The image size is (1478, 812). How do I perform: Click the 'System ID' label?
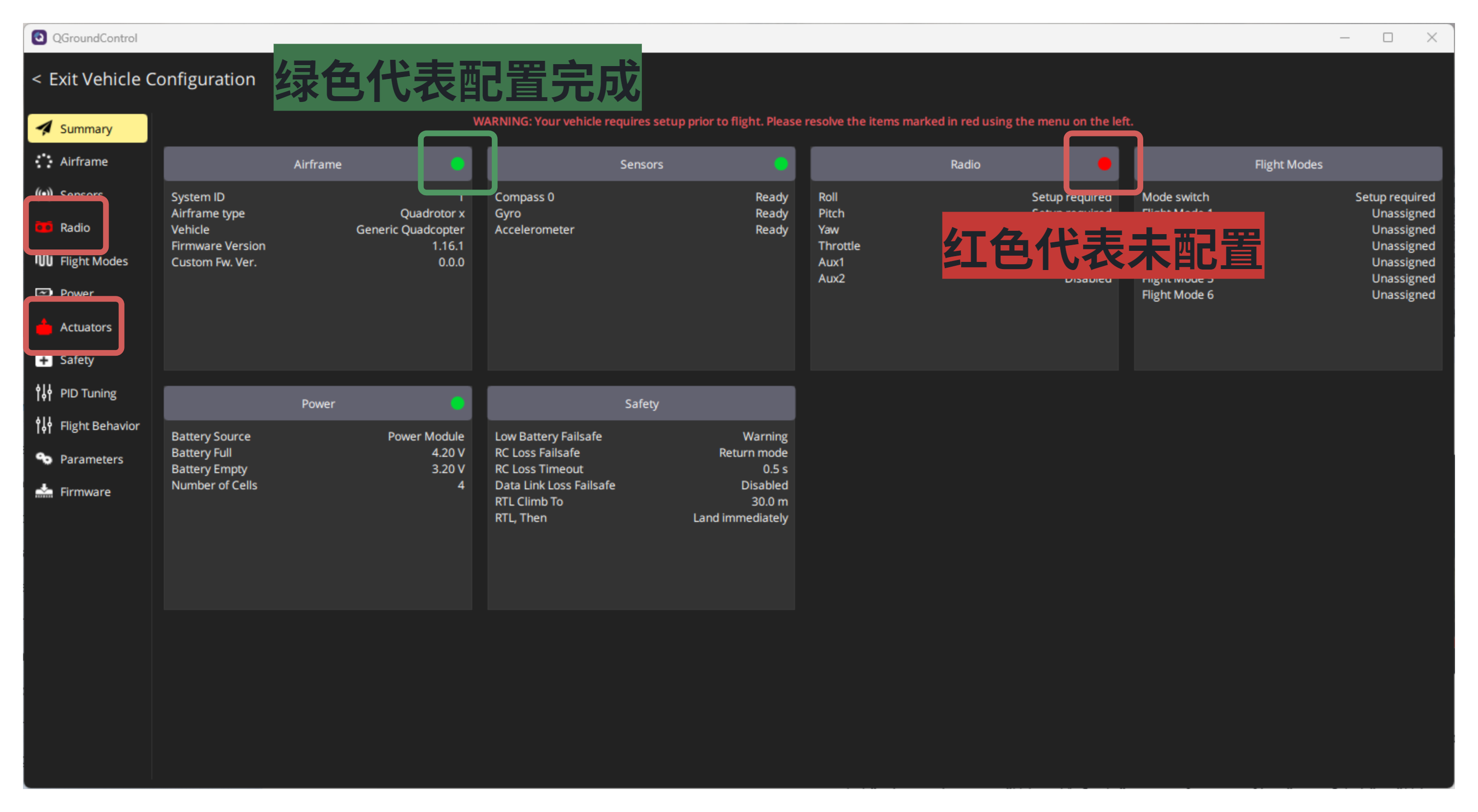pyautogui.click(x=197, y=197)
